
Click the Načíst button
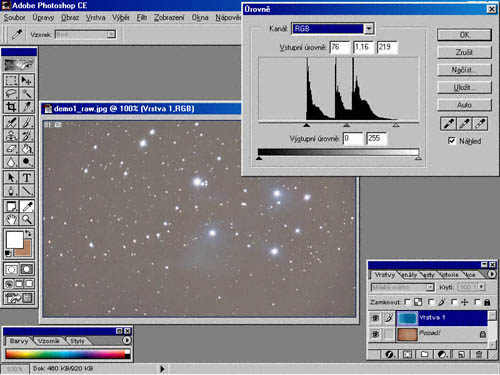[464, 70]
